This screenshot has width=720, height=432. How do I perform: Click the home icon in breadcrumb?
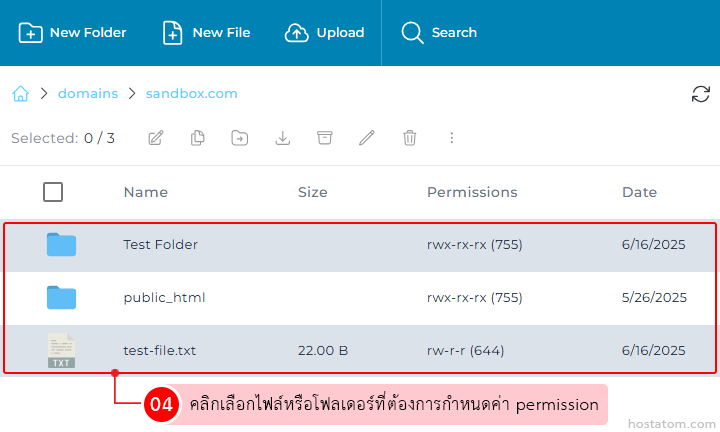[20, 94]
